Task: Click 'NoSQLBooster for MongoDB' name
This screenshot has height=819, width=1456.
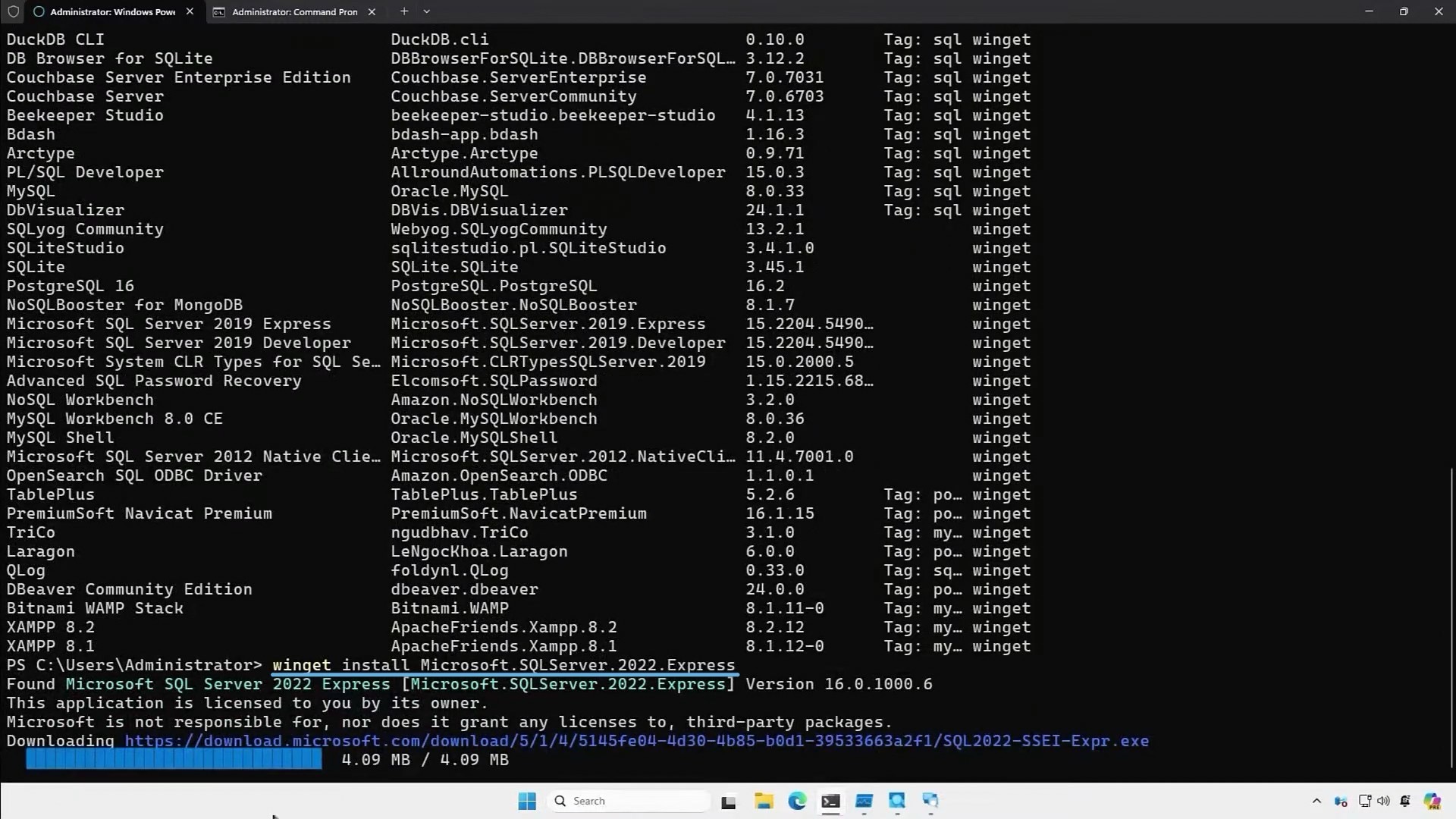Action: pos(124,305)
